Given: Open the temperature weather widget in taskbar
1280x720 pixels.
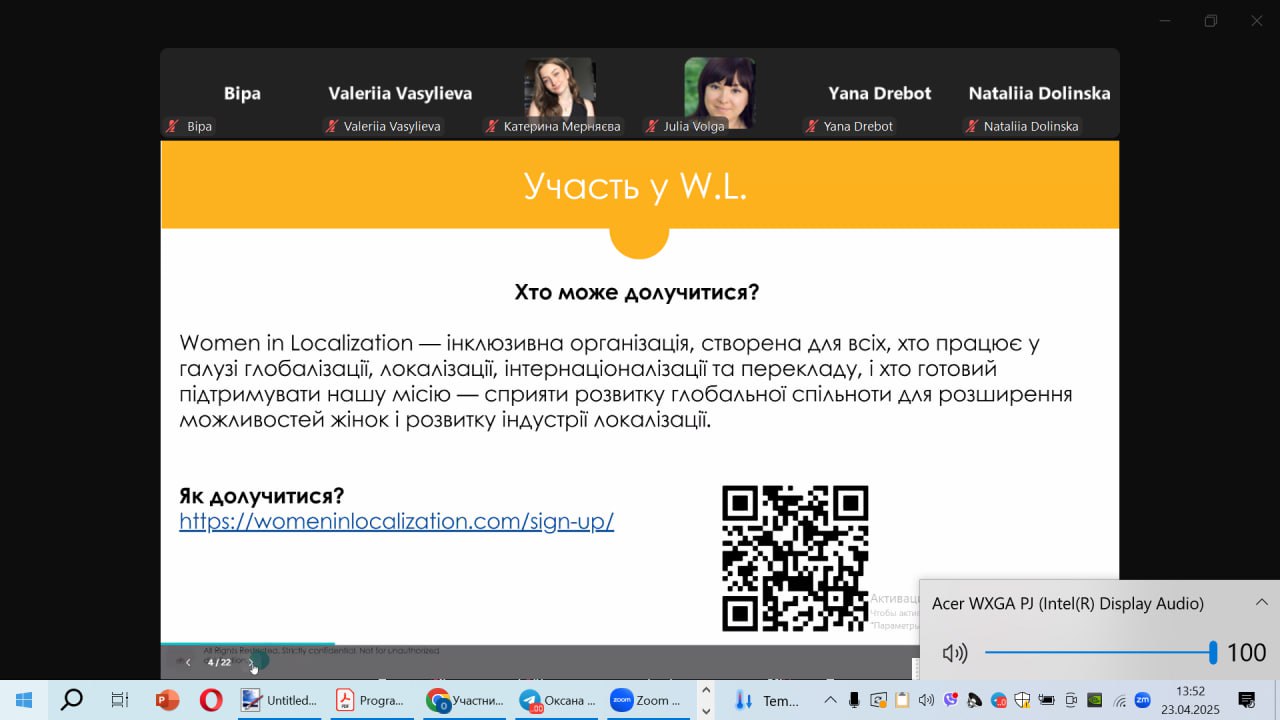Looking at the screenshot, I should coord(767,700).
